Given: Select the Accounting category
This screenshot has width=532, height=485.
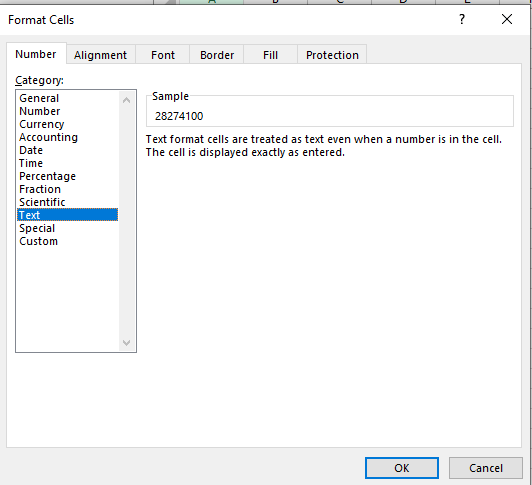Looking at the screenshot, I should coord(67,137).
